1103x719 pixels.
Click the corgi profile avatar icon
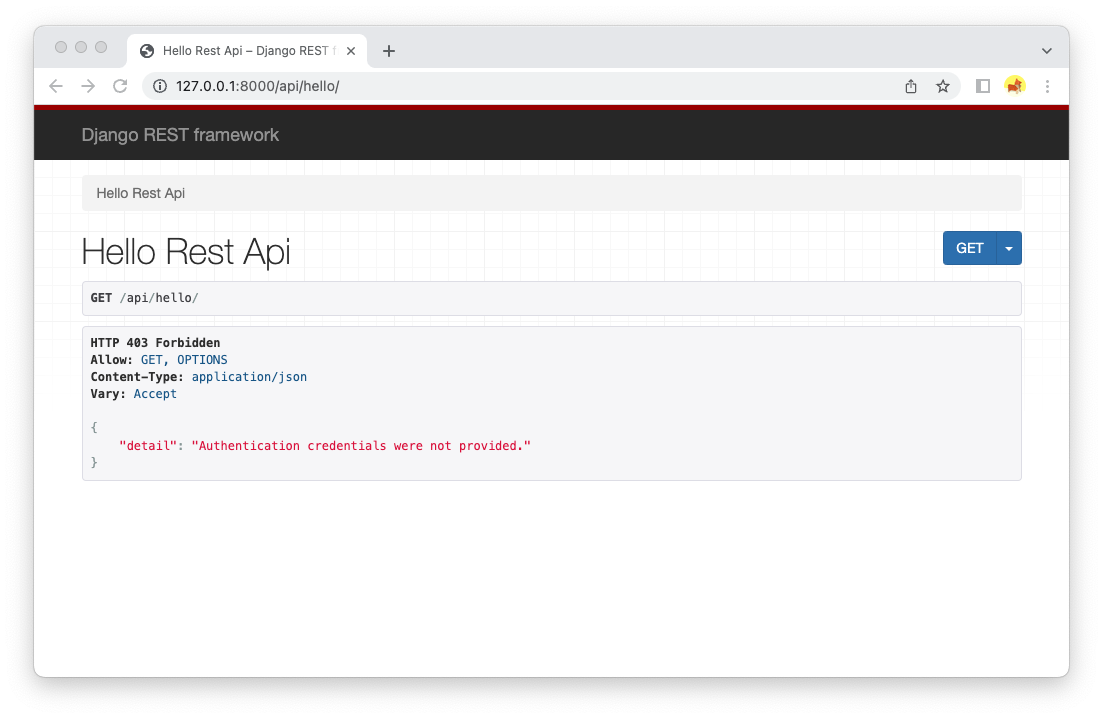click(1014, 86)
